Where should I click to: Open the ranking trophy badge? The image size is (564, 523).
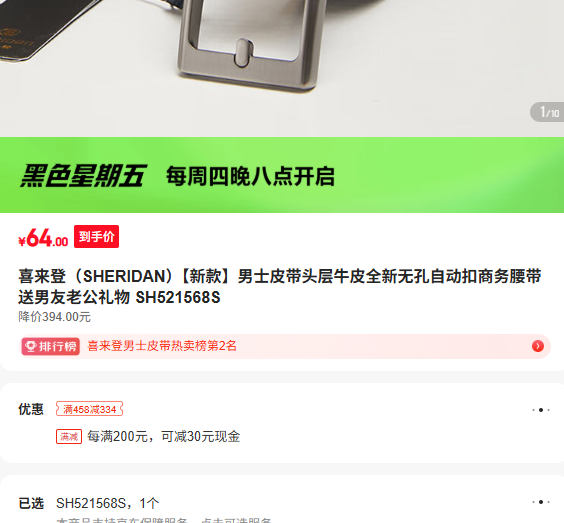pyautogui.click(x=50, y=346)
